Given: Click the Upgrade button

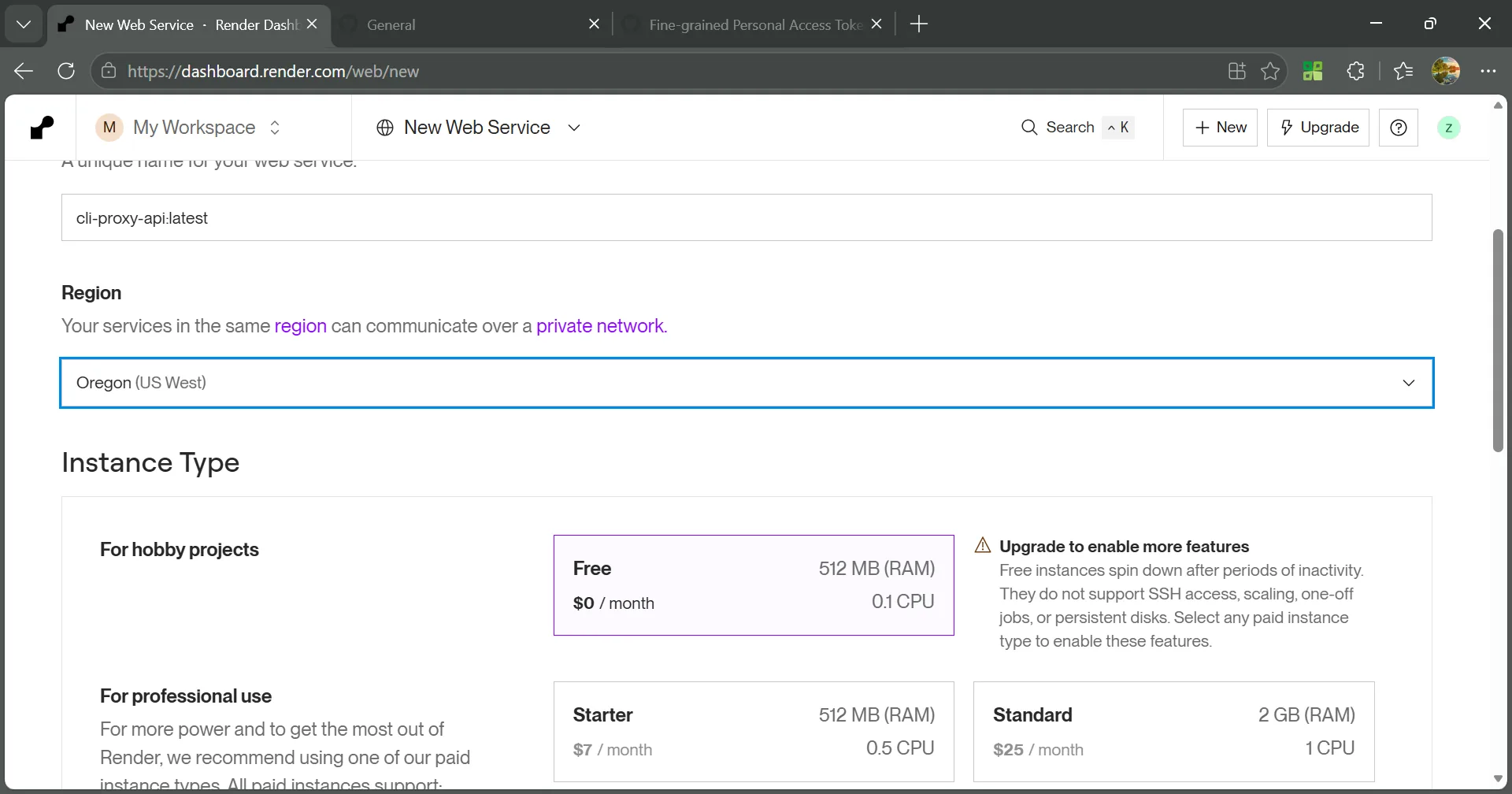Looking at the screenshot, I should click(x=1318, y=128).
